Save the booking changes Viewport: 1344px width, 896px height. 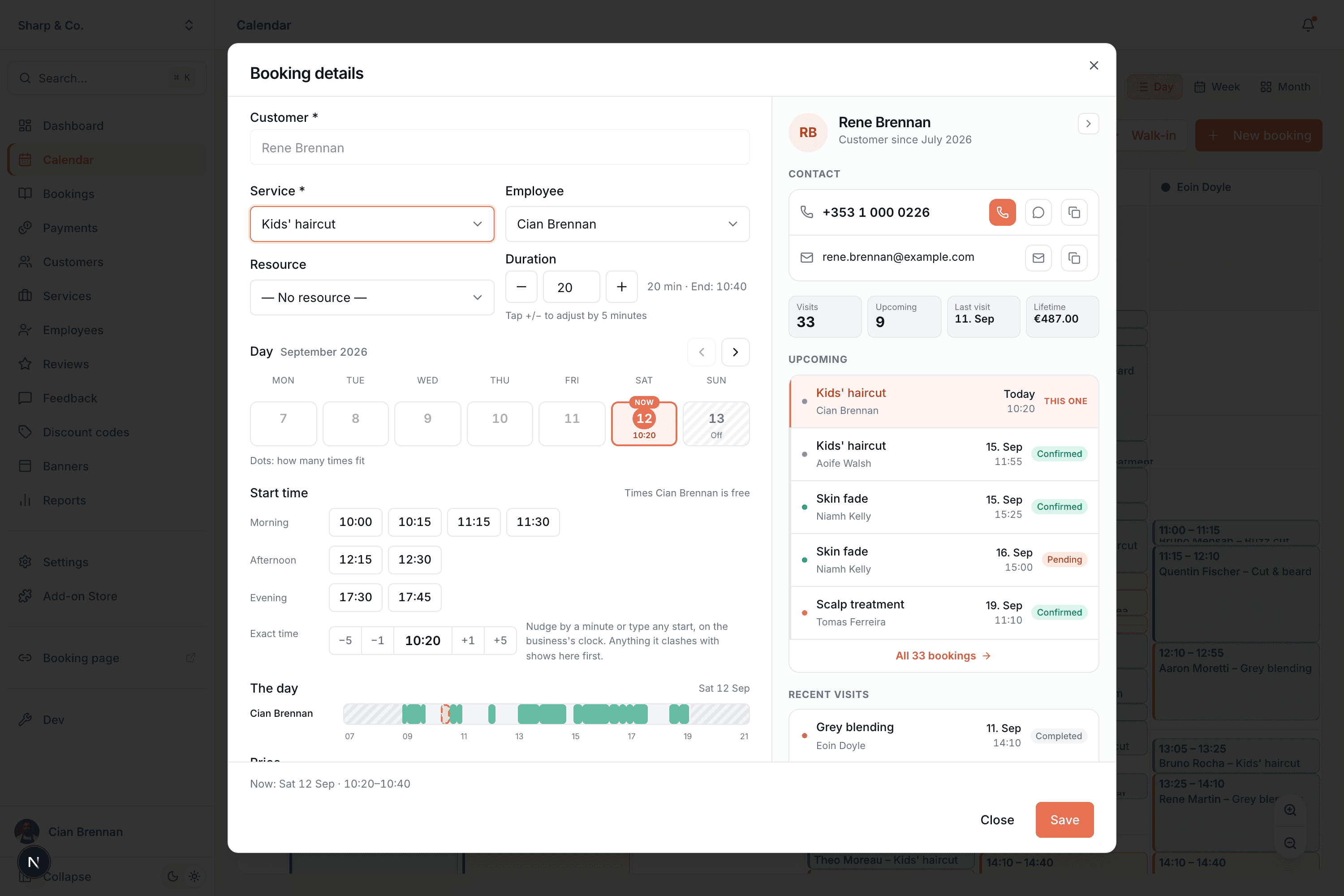coord(1064,819)
